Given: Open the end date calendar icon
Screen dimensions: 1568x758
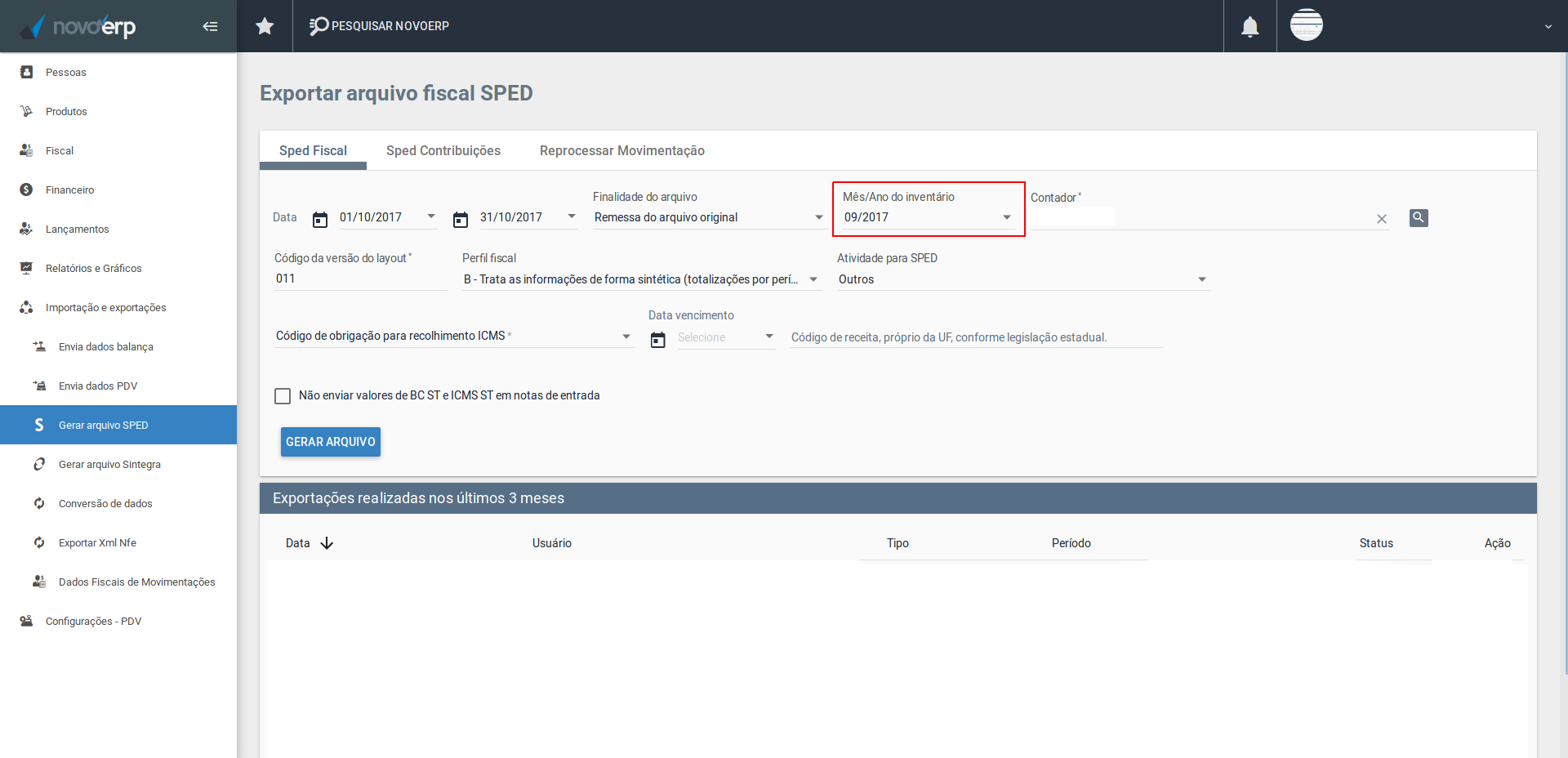Looking at the screenshot, I should click(x=461, y=219).
